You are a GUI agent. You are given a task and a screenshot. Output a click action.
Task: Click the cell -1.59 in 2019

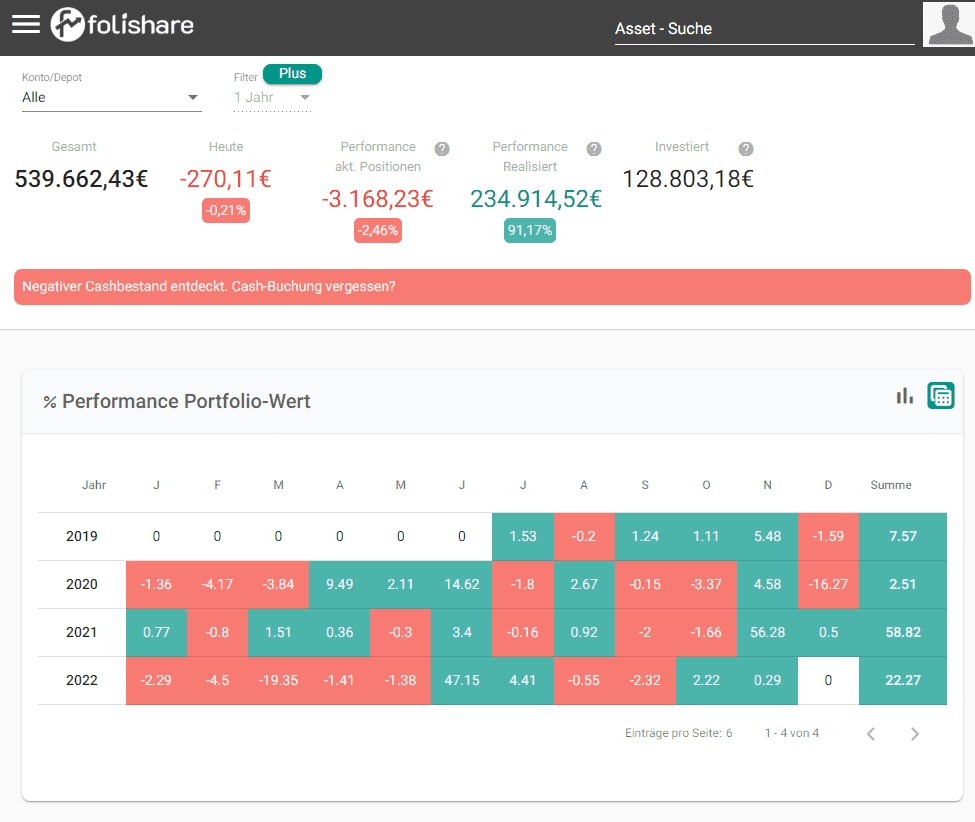pos(828,536)
